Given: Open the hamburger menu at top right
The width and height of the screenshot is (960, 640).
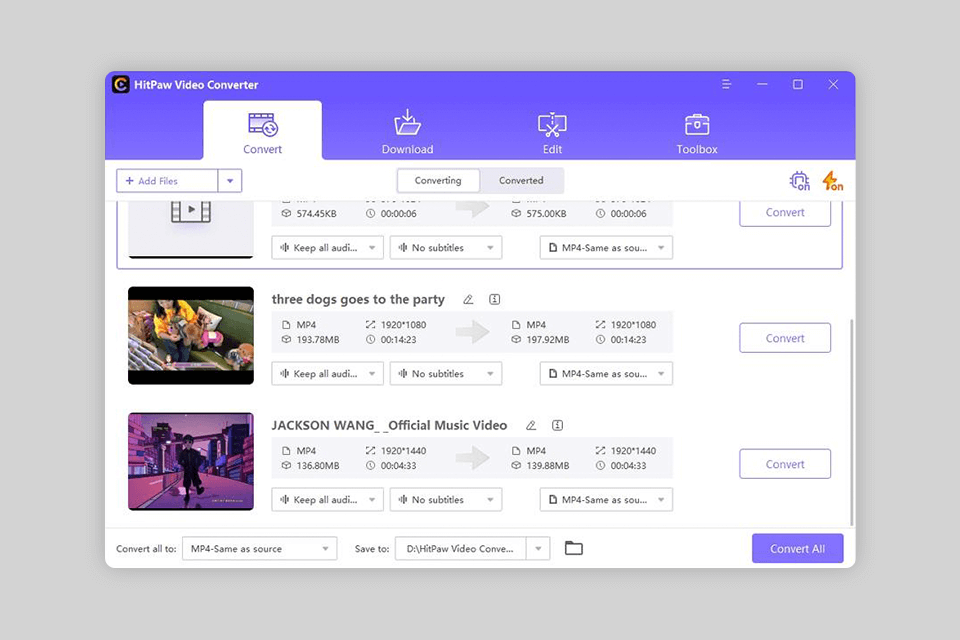Looking at the screenshot, I should pos(726,85).
